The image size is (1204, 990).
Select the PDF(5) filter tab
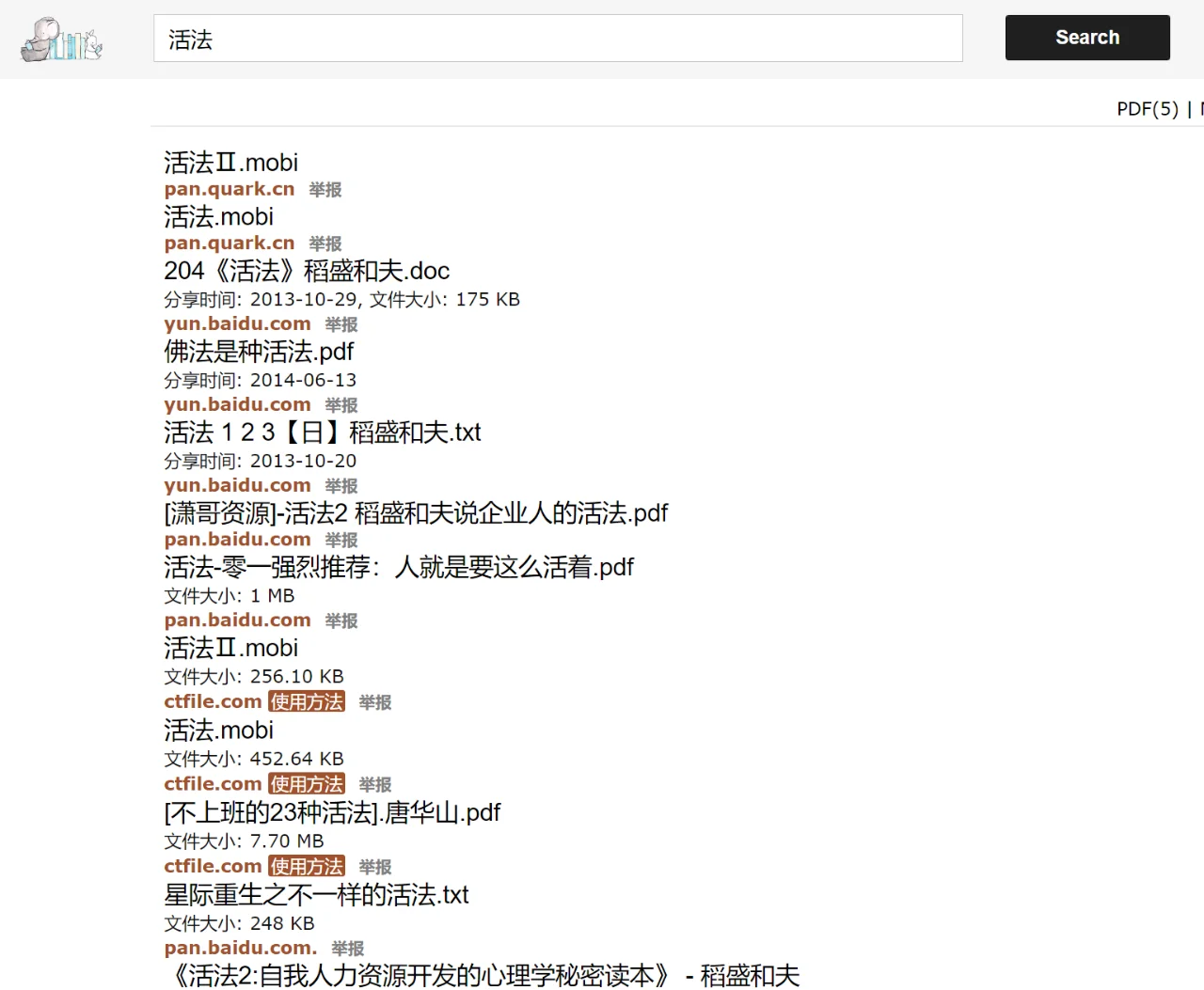pyautogui.click(x=1148, y=109)
